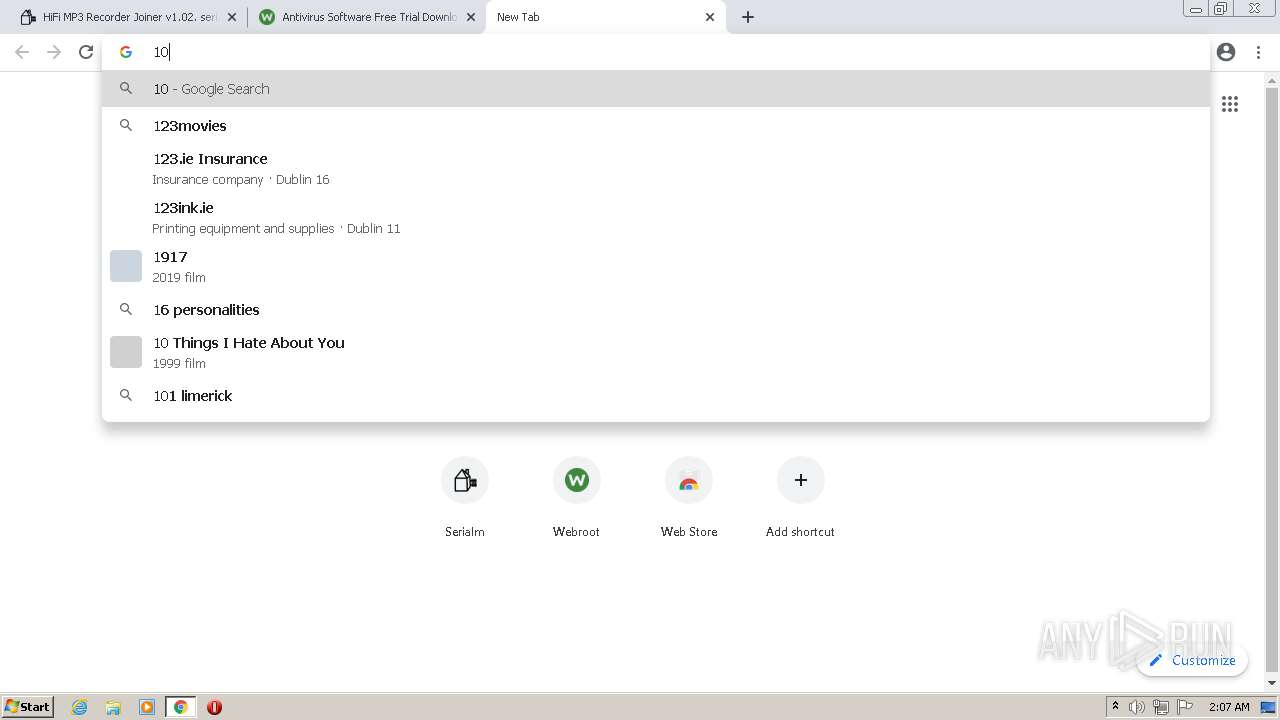
Task: Switch to HiFi MP3 Recorder Joiner tab
Action: pyautogui.click(x=127, y=17)
